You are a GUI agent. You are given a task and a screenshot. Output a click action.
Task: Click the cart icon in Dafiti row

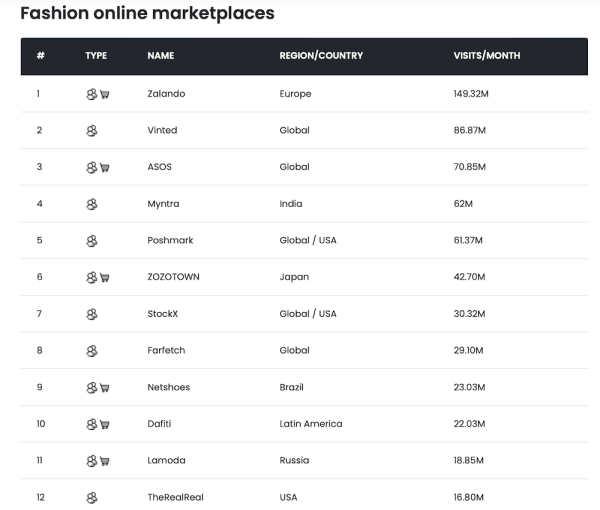[105, 424]
